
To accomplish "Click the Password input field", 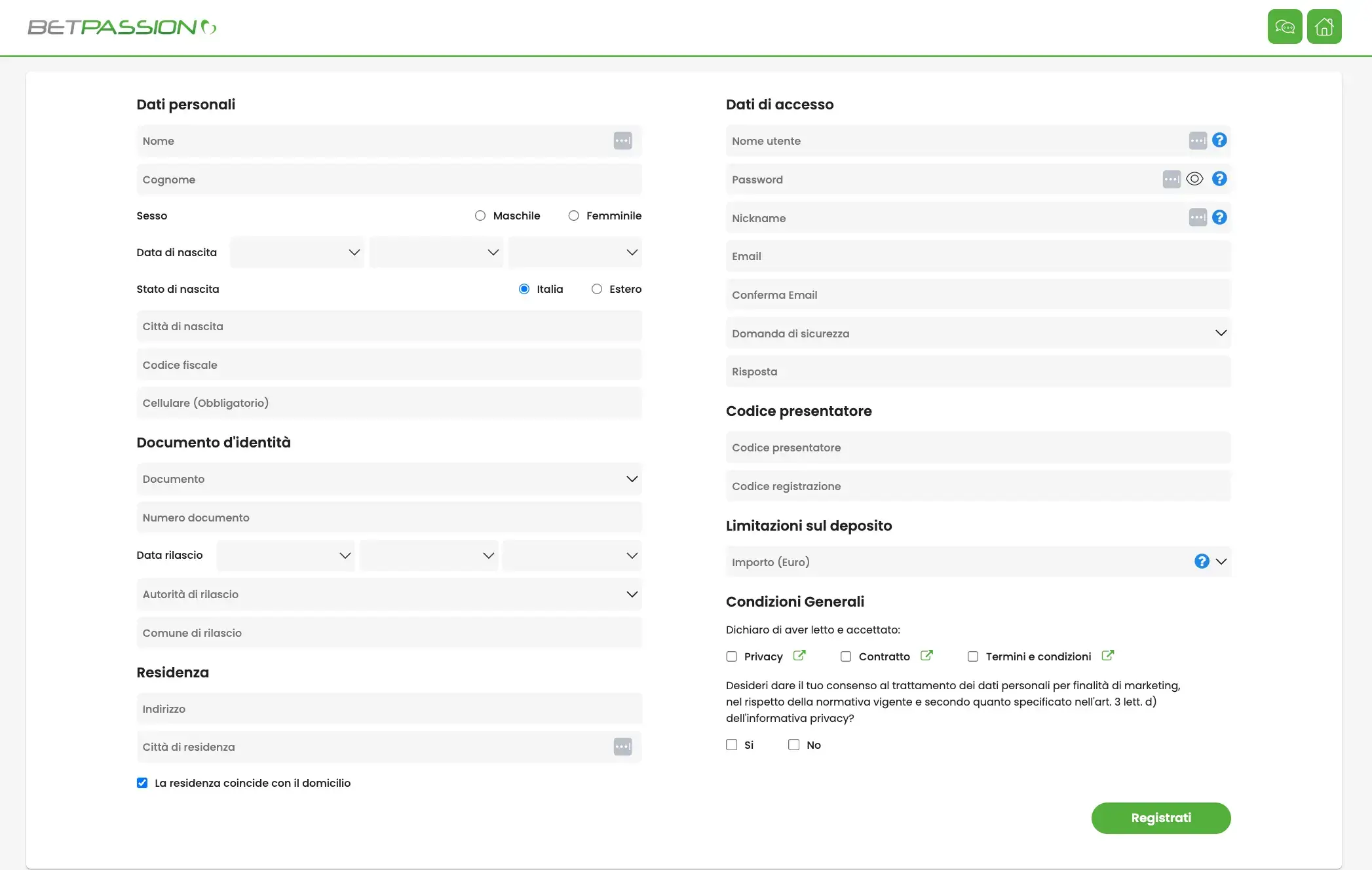I will click(x=978, y=180).
